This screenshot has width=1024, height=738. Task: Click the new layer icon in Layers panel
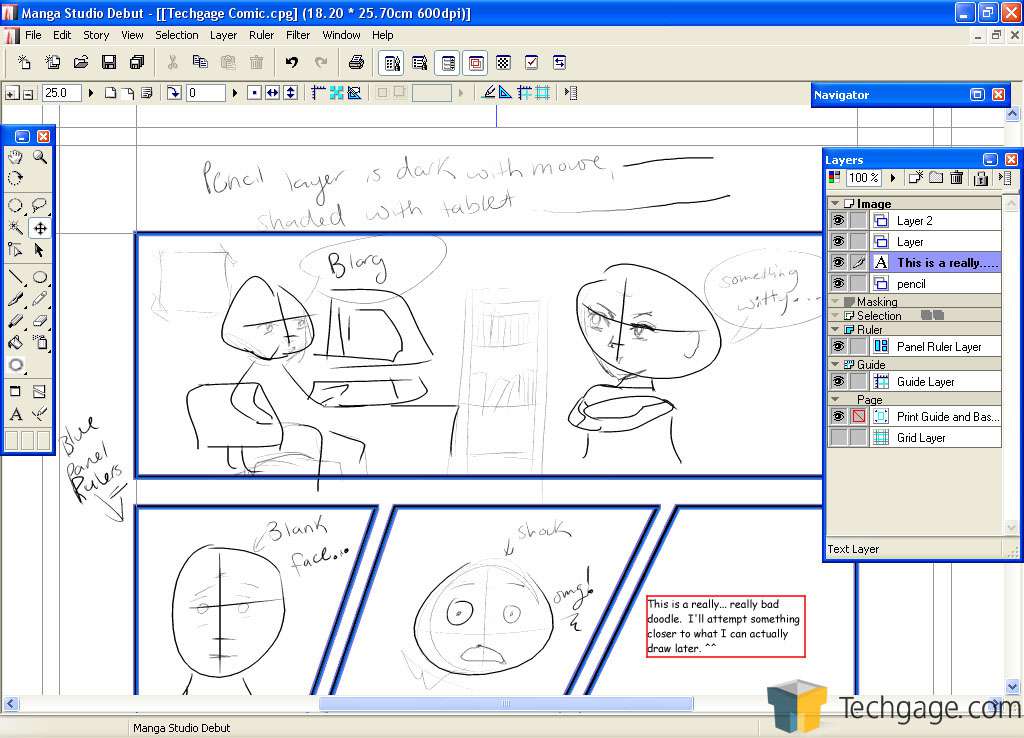(x=916, y=178)
